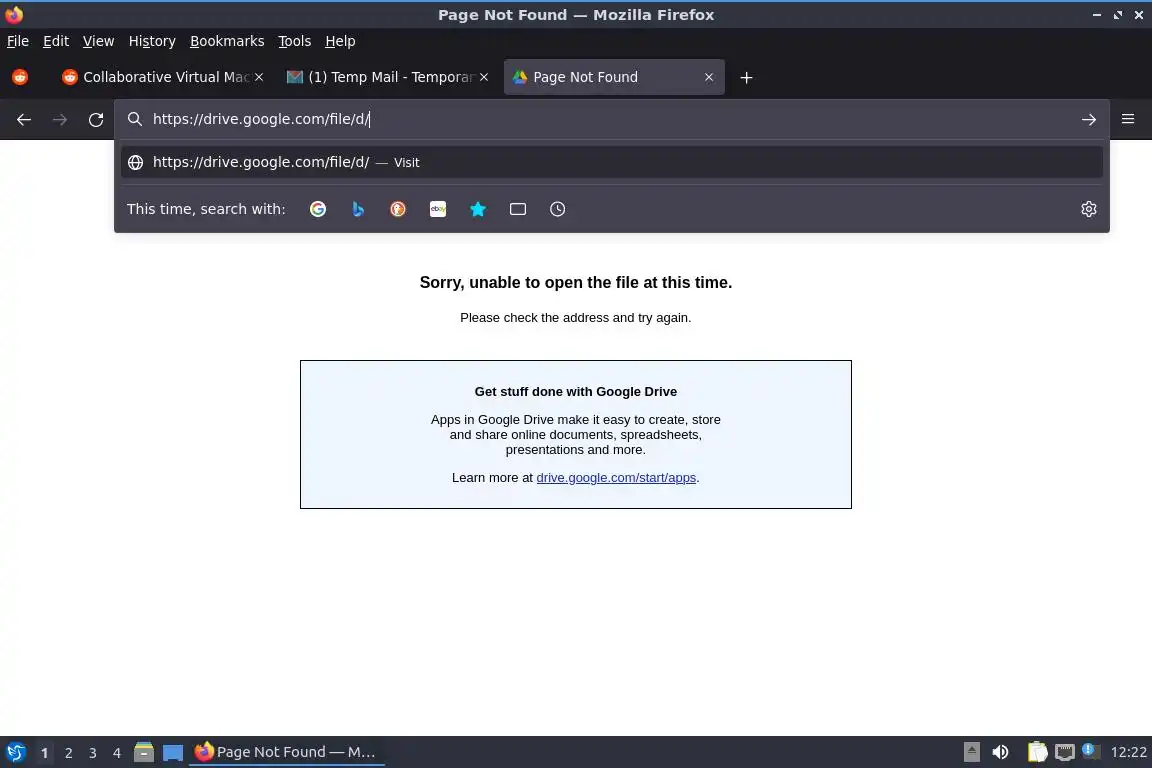1152x768 pixels.
Task: Click 'Please check the address and try again'
Action: point(576,317)
